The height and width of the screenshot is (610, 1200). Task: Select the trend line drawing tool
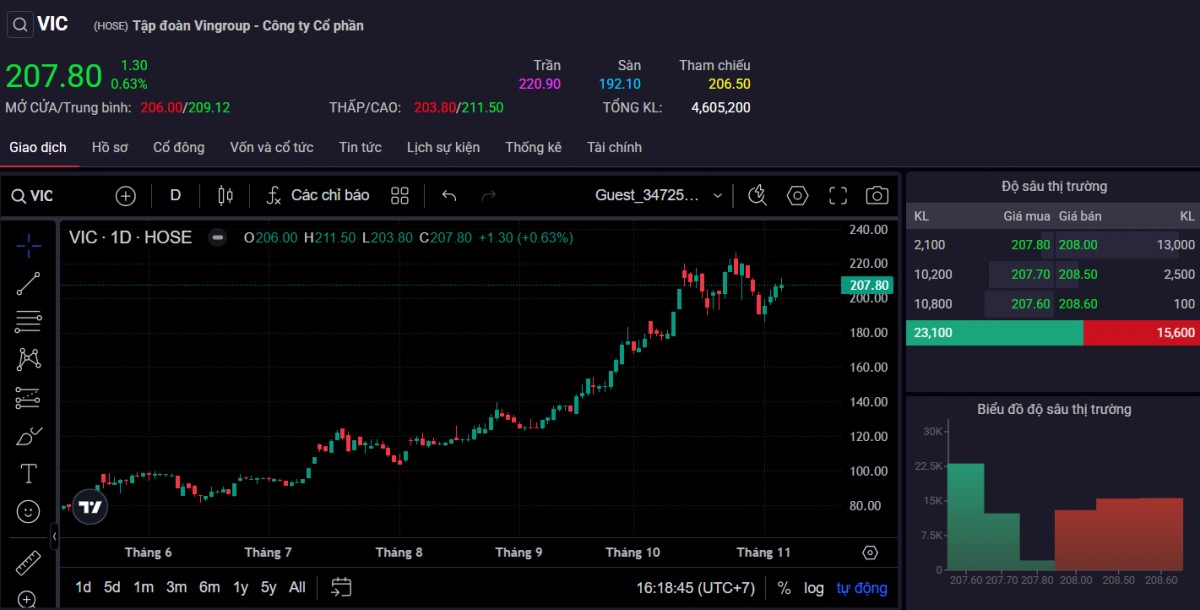point(29,283)
